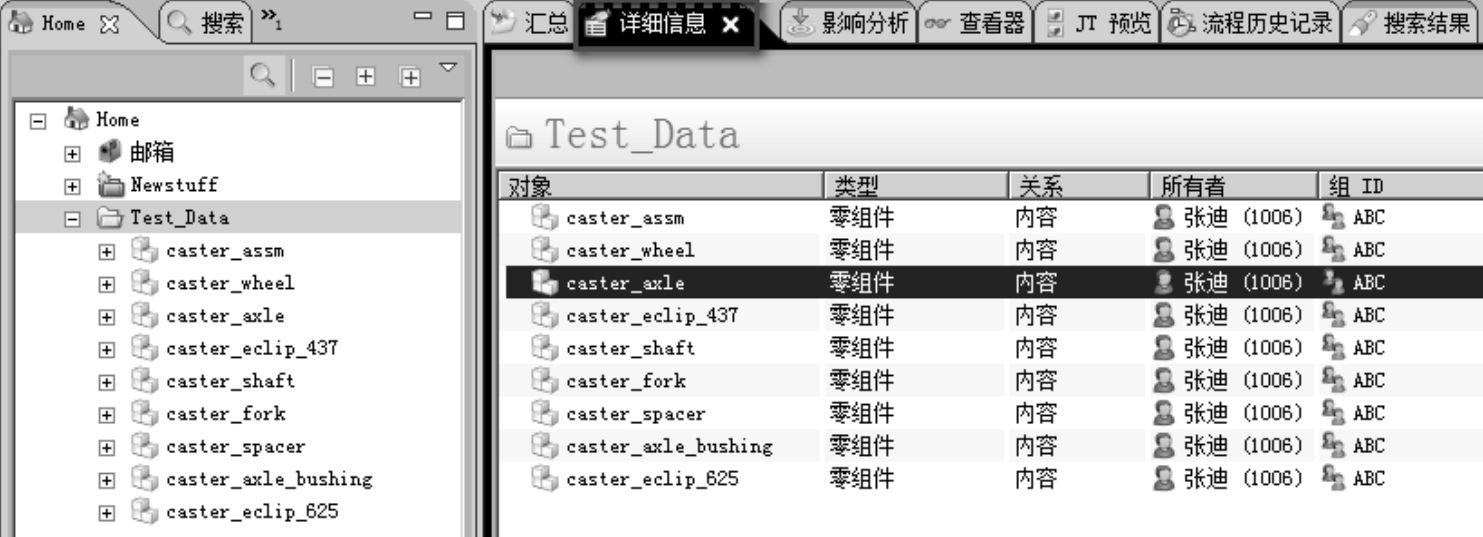Image resolution: width=1483 pixels, height=537 pixels.
Task: Click the caster_assm item icon in the table
Action: tap(543, 217)
